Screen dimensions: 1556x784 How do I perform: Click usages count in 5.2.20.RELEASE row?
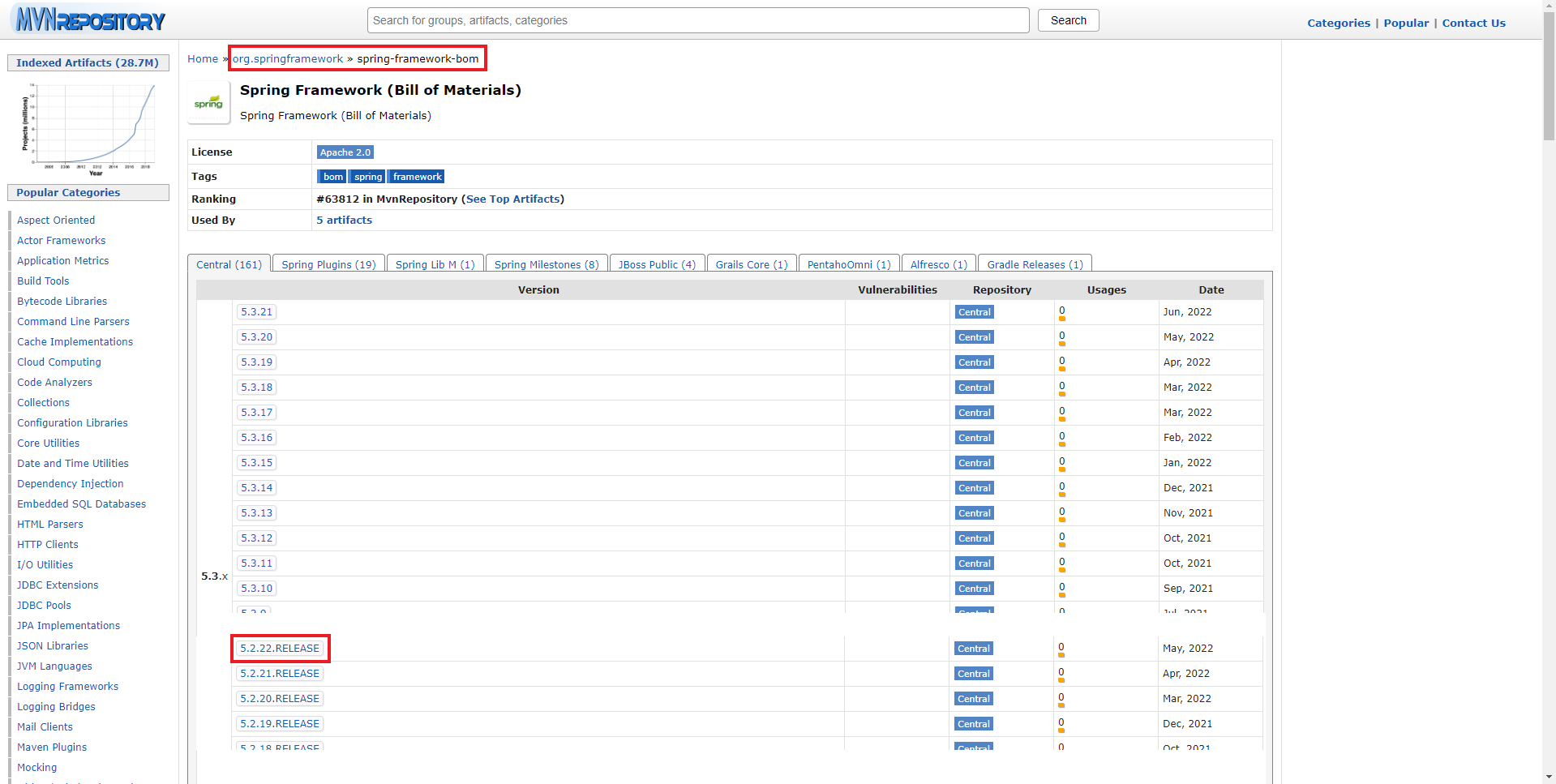[x=1061, y=699]
